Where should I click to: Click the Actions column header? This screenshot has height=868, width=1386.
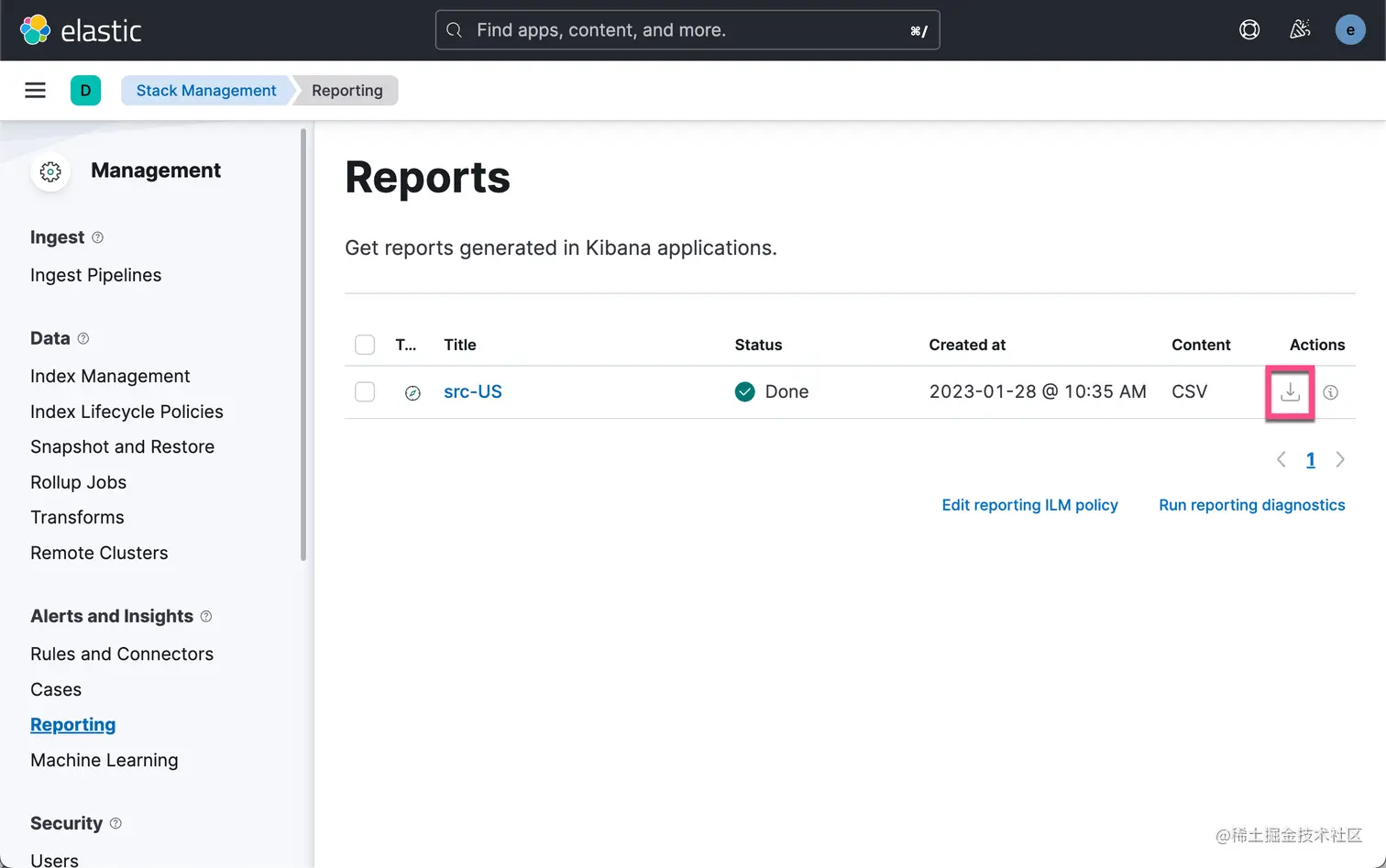coord(1317,345)
